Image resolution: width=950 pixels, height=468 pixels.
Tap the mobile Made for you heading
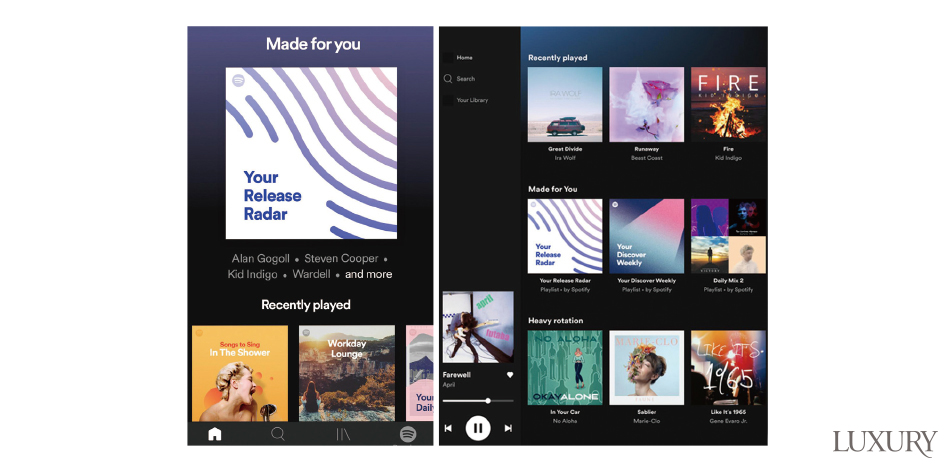[313, 44]
